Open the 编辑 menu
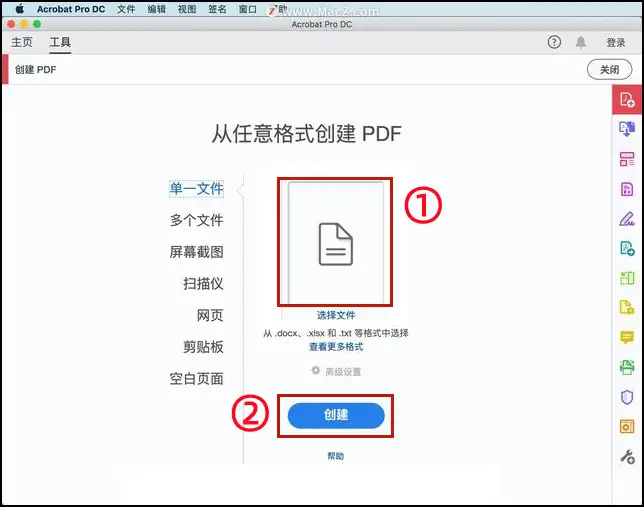The height and width of the screenshot is (507, 644). pyautogui.click(x=156, y=9)
